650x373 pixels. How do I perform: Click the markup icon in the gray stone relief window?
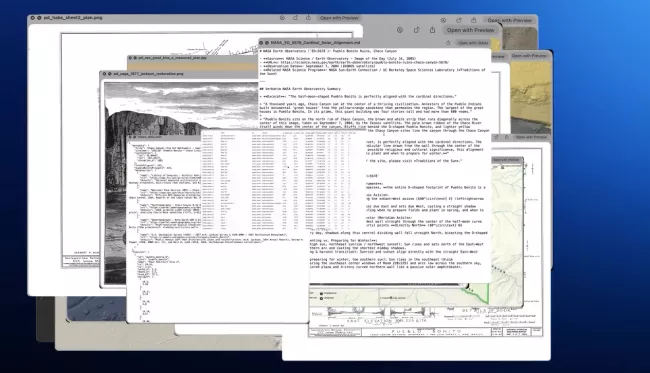(443, 20)
